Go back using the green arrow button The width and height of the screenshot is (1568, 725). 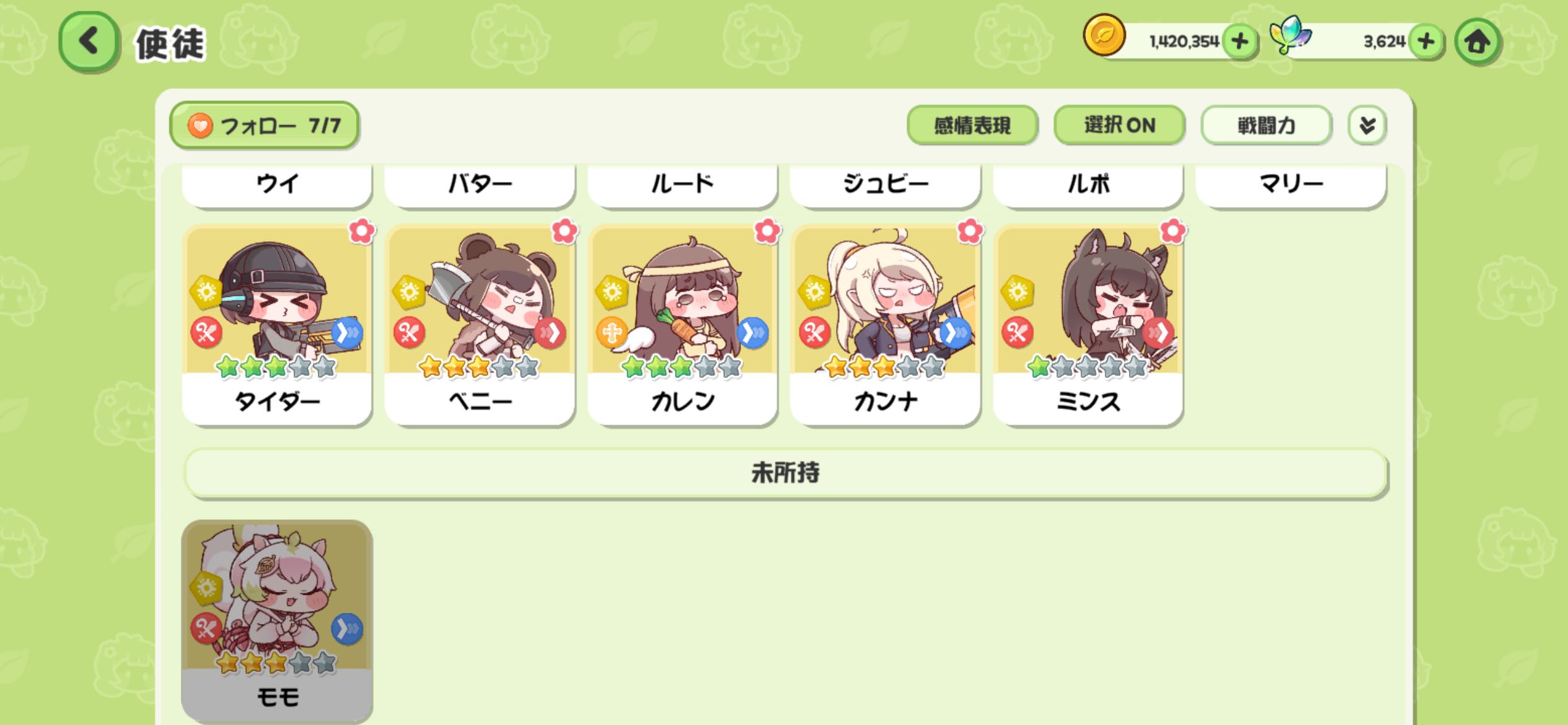[x=89, y=42]
